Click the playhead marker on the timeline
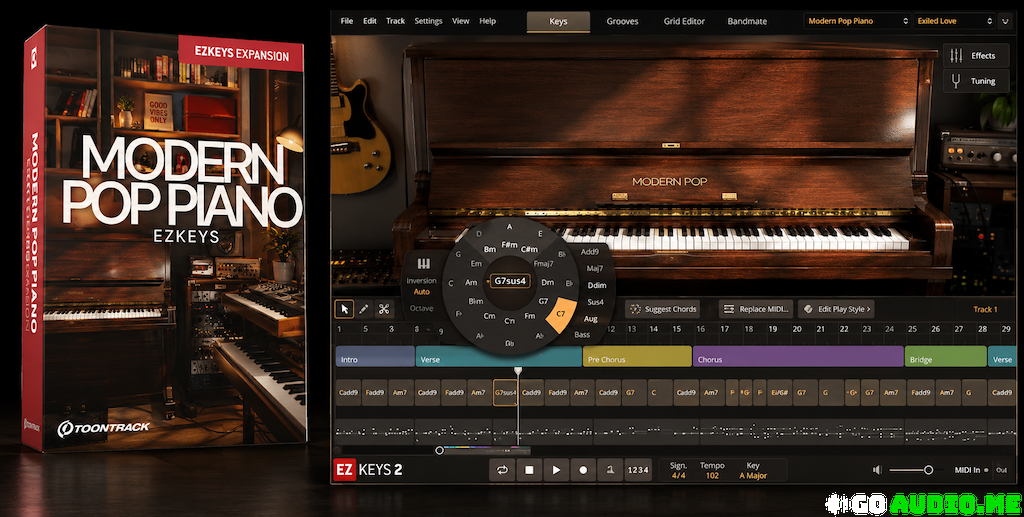1024x517 pixels. pos(518,371)
